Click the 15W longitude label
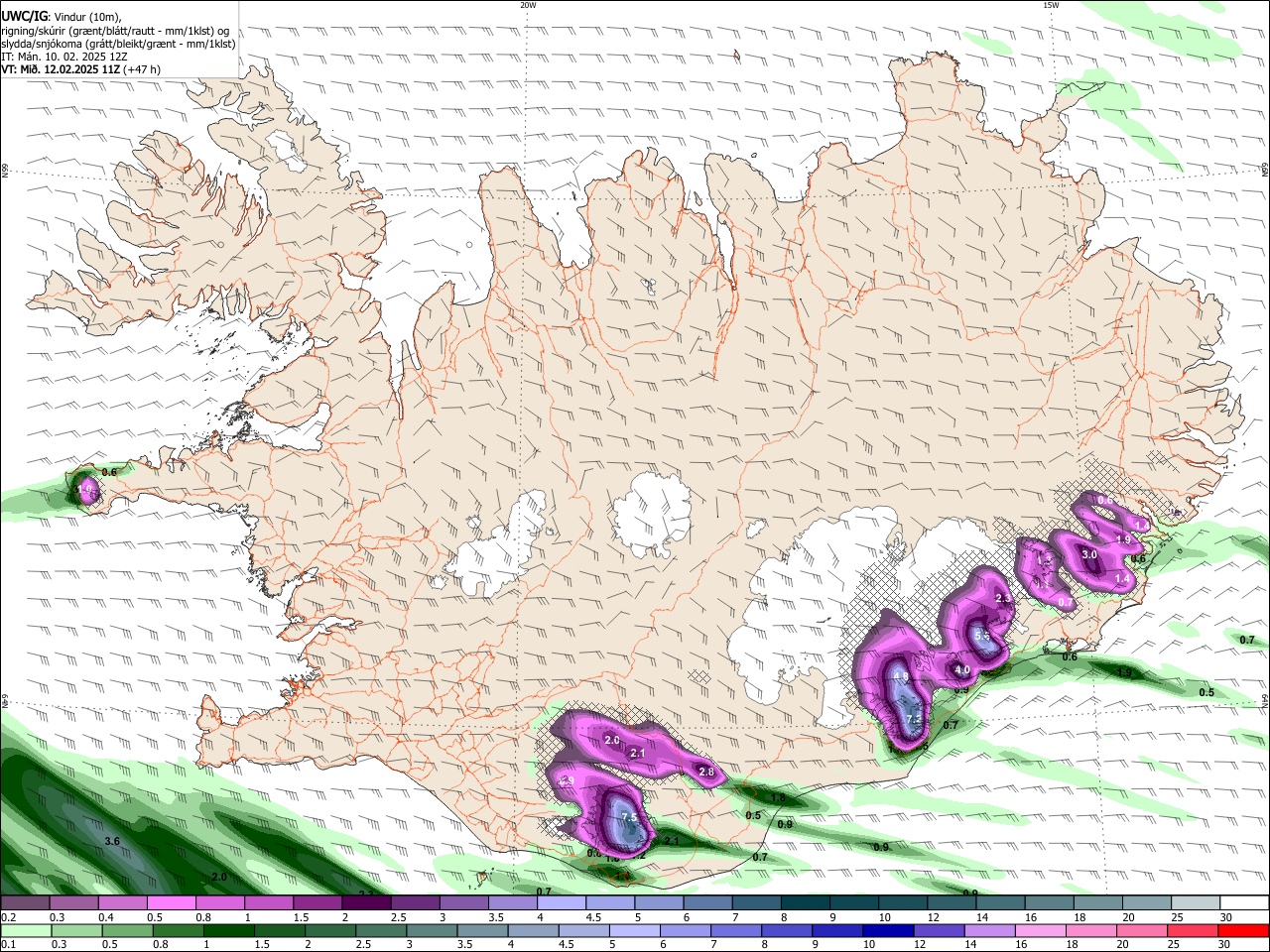Screen dimensions: 1270x952 pos(1050,5)
